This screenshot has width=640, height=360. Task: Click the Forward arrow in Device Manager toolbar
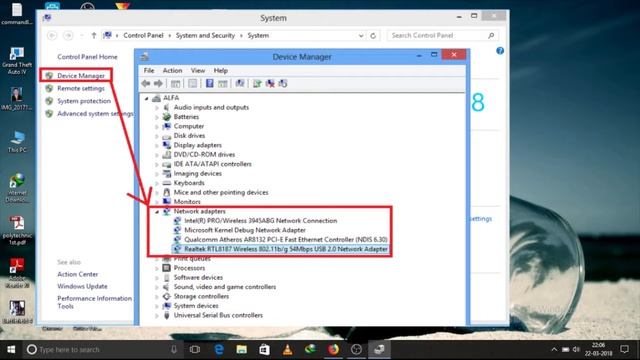point(158,84)
